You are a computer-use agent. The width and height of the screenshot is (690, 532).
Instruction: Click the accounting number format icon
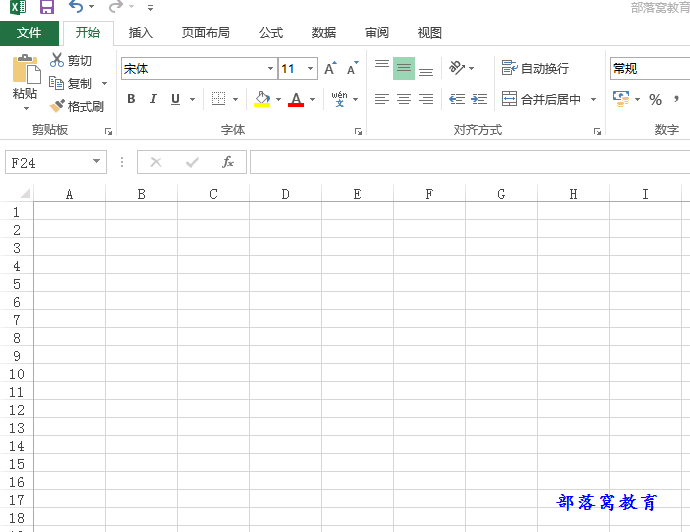click(x=621, y=99)
